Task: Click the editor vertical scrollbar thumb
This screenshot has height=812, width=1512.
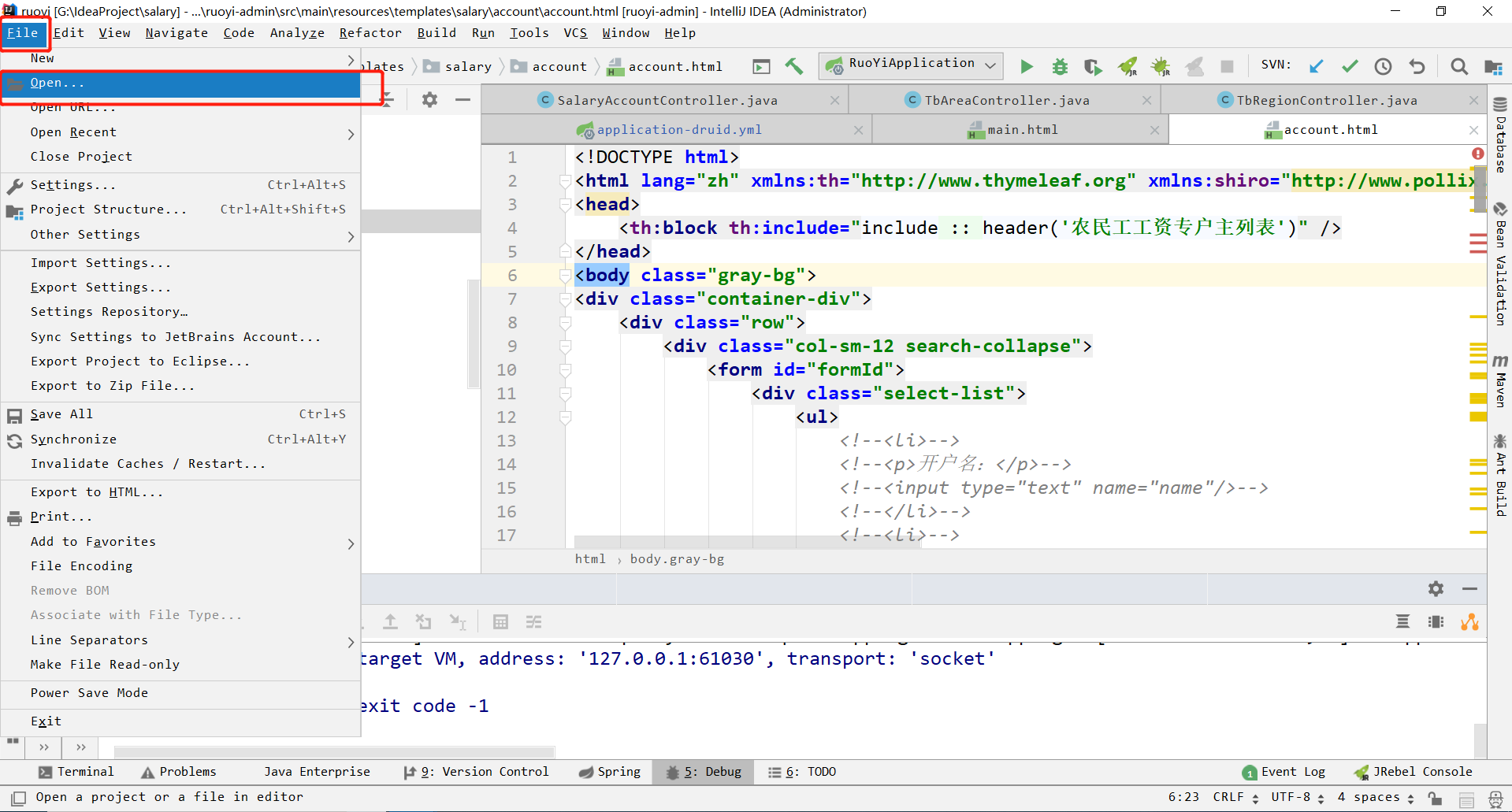Action: [1480, 189]
